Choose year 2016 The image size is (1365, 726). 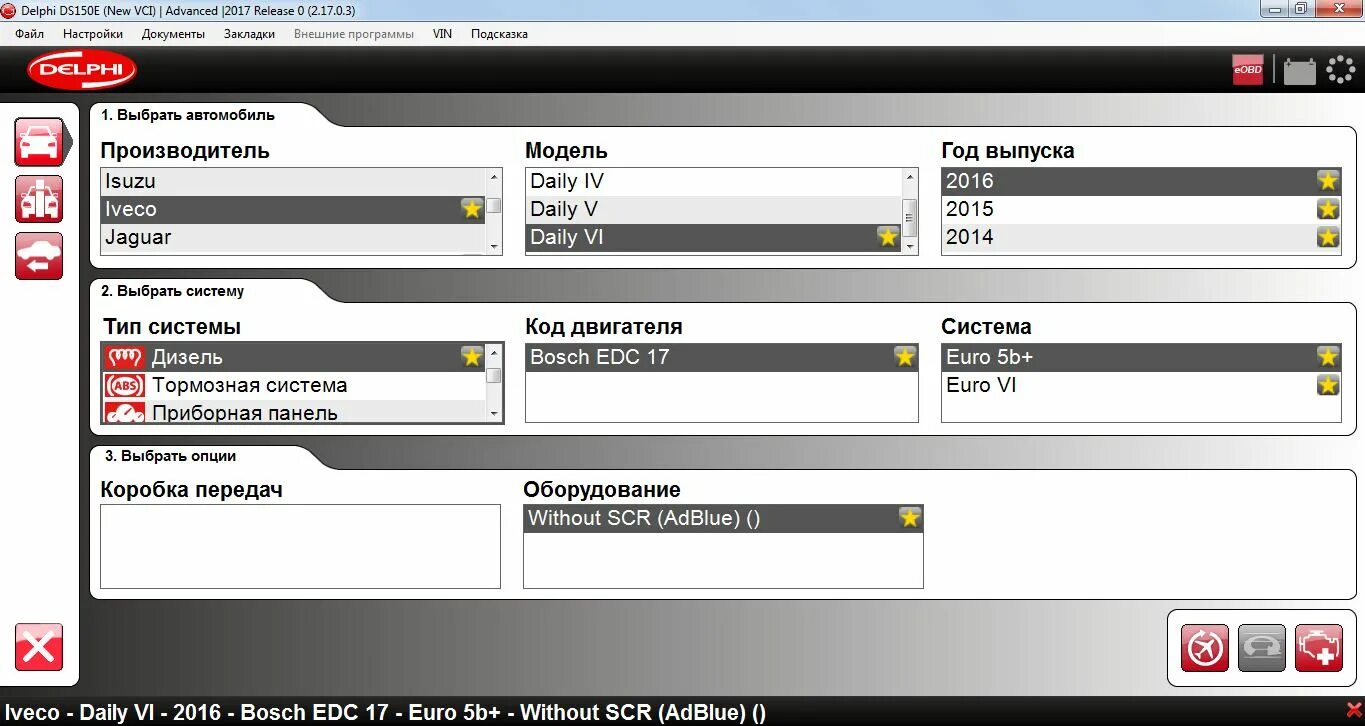coord(1141,181)
